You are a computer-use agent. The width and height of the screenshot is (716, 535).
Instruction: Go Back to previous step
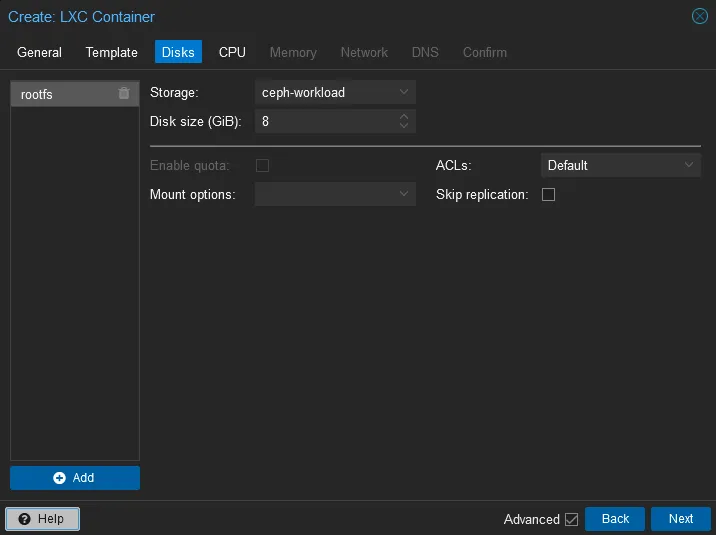615,519
